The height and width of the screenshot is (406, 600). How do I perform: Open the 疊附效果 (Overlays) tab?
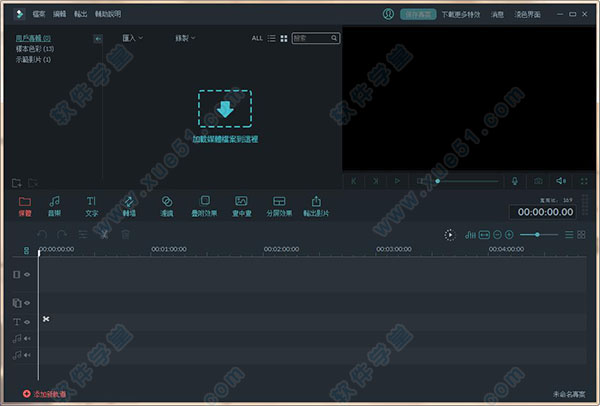(x=204, y=205)
